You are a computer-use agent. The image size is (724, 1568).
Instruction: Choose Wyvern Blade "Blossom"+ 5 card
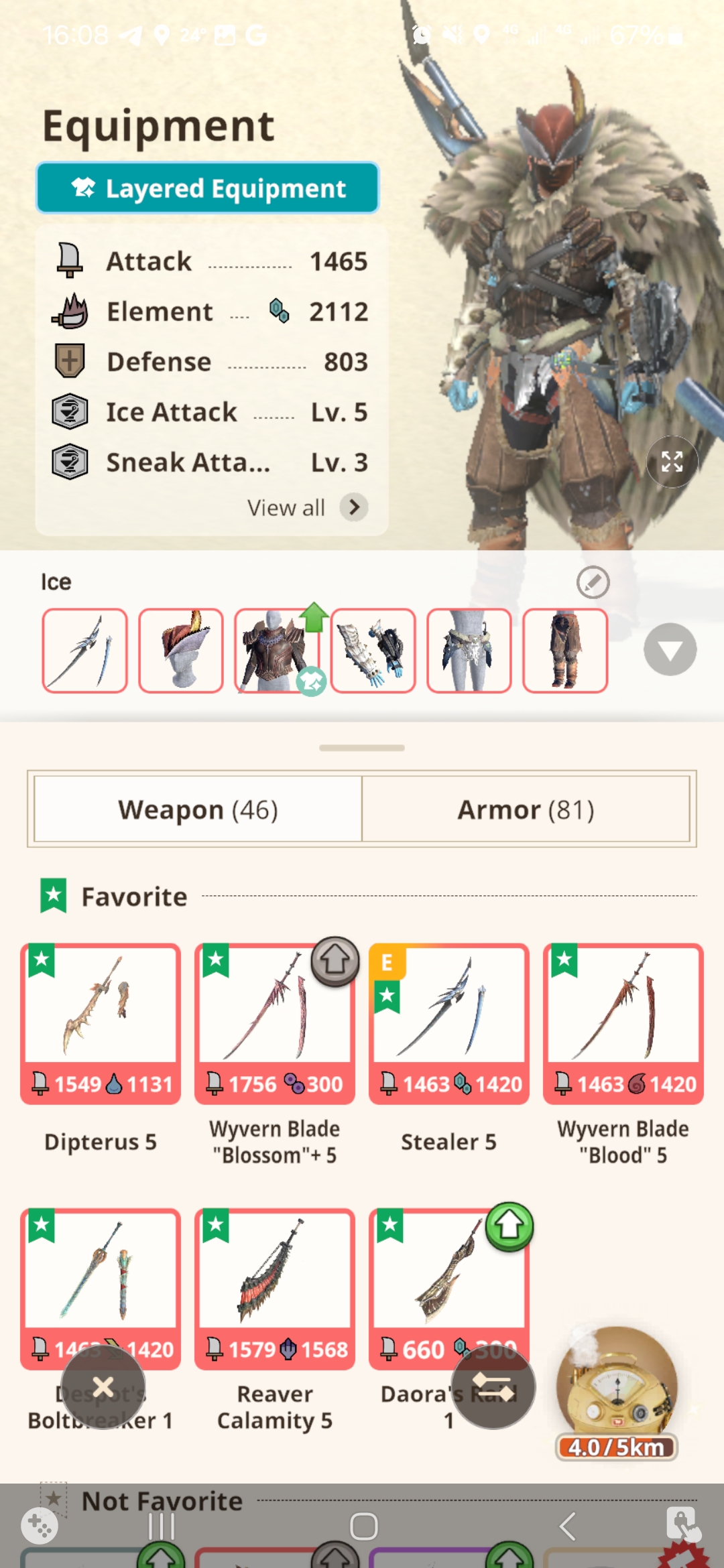275,1024
